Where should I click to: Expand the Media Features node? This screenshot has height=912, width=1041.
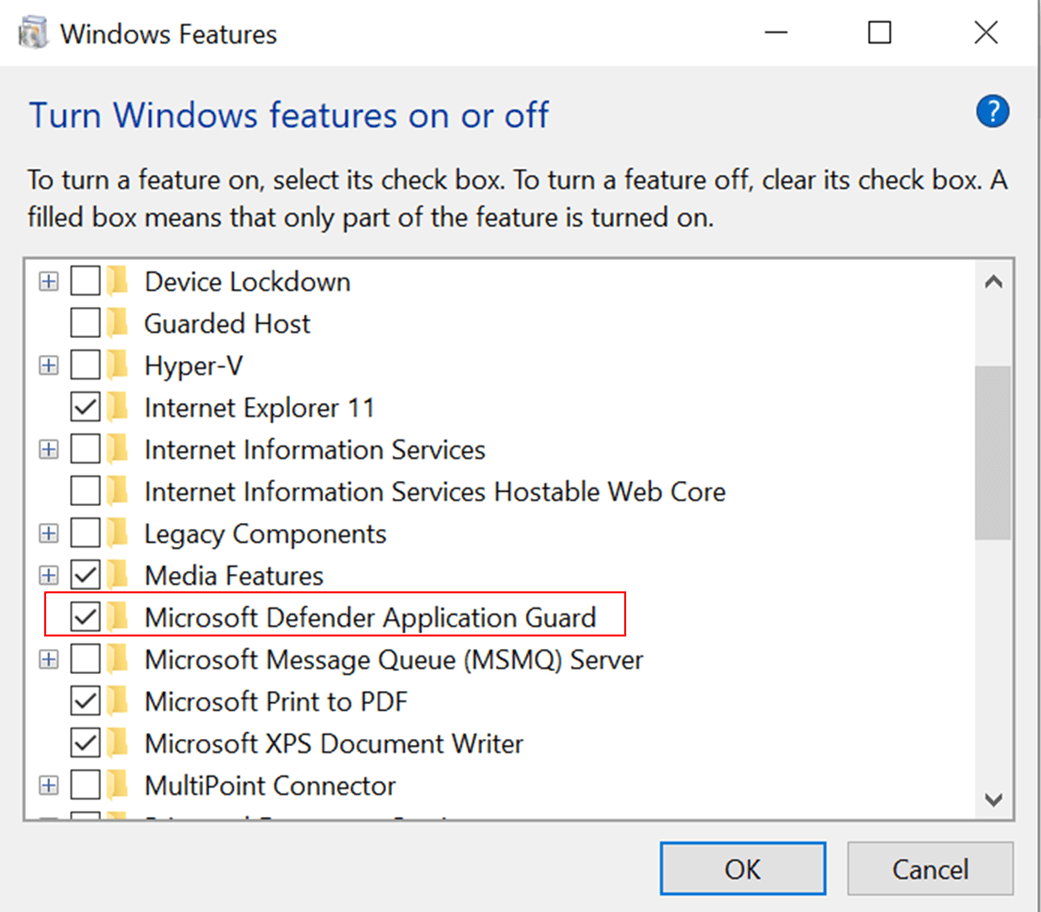pyautogui.click(x=47, y=575)
